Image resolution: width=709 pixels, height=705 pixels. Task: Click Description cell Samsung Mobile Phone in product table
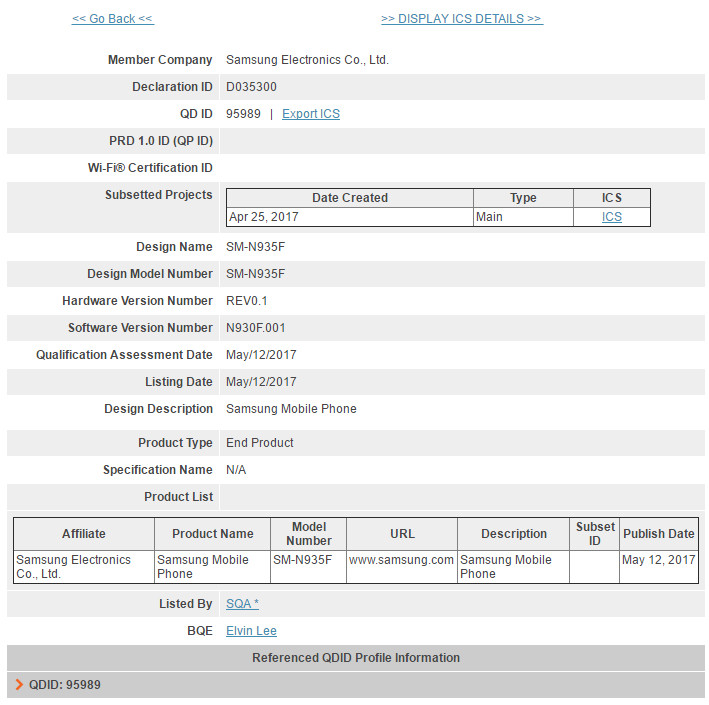514,567
